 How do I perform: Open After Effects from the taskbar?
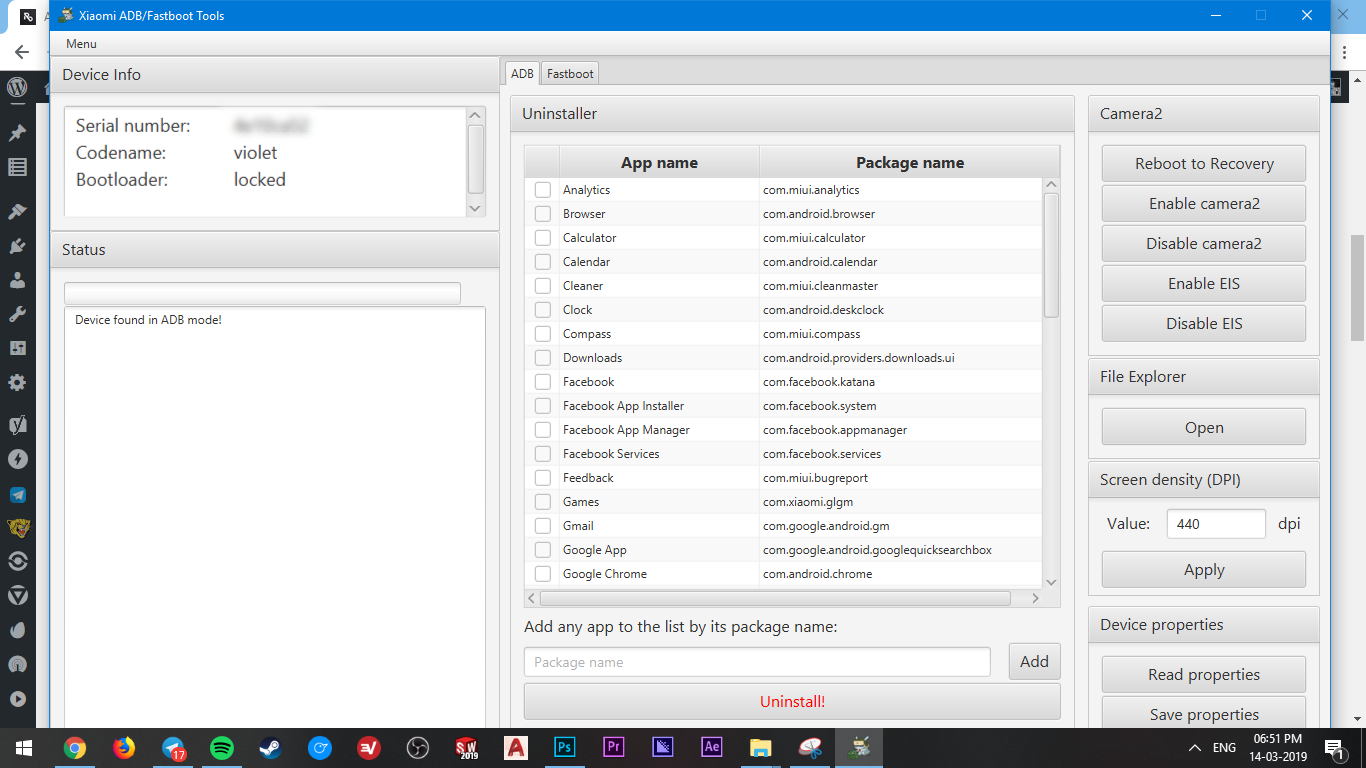(712, 747)
